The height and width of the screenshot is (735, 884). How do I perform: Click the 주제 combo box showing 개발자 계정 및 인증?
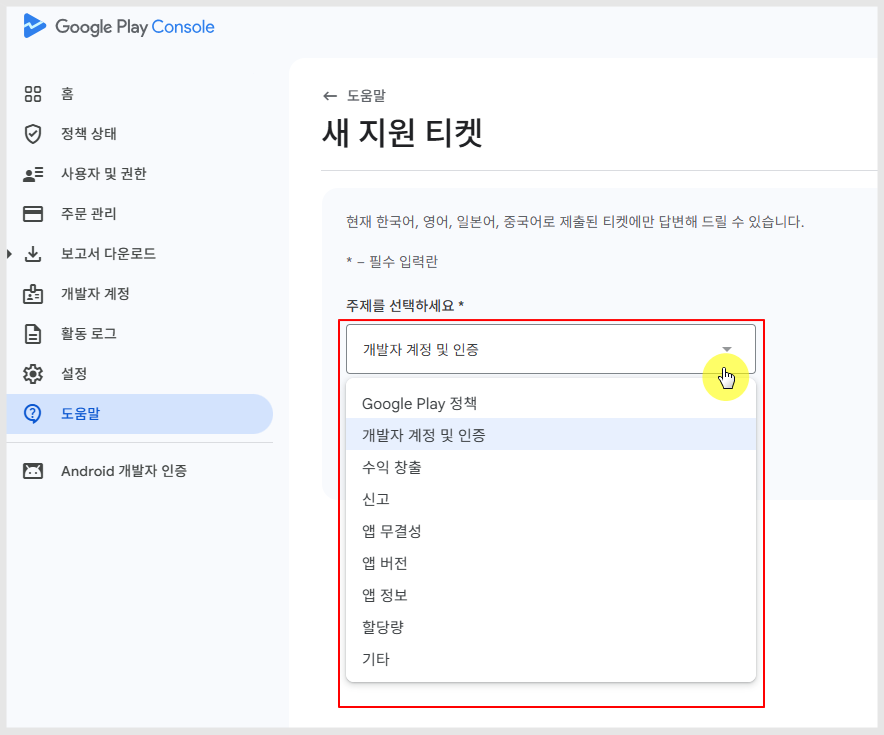530,349
